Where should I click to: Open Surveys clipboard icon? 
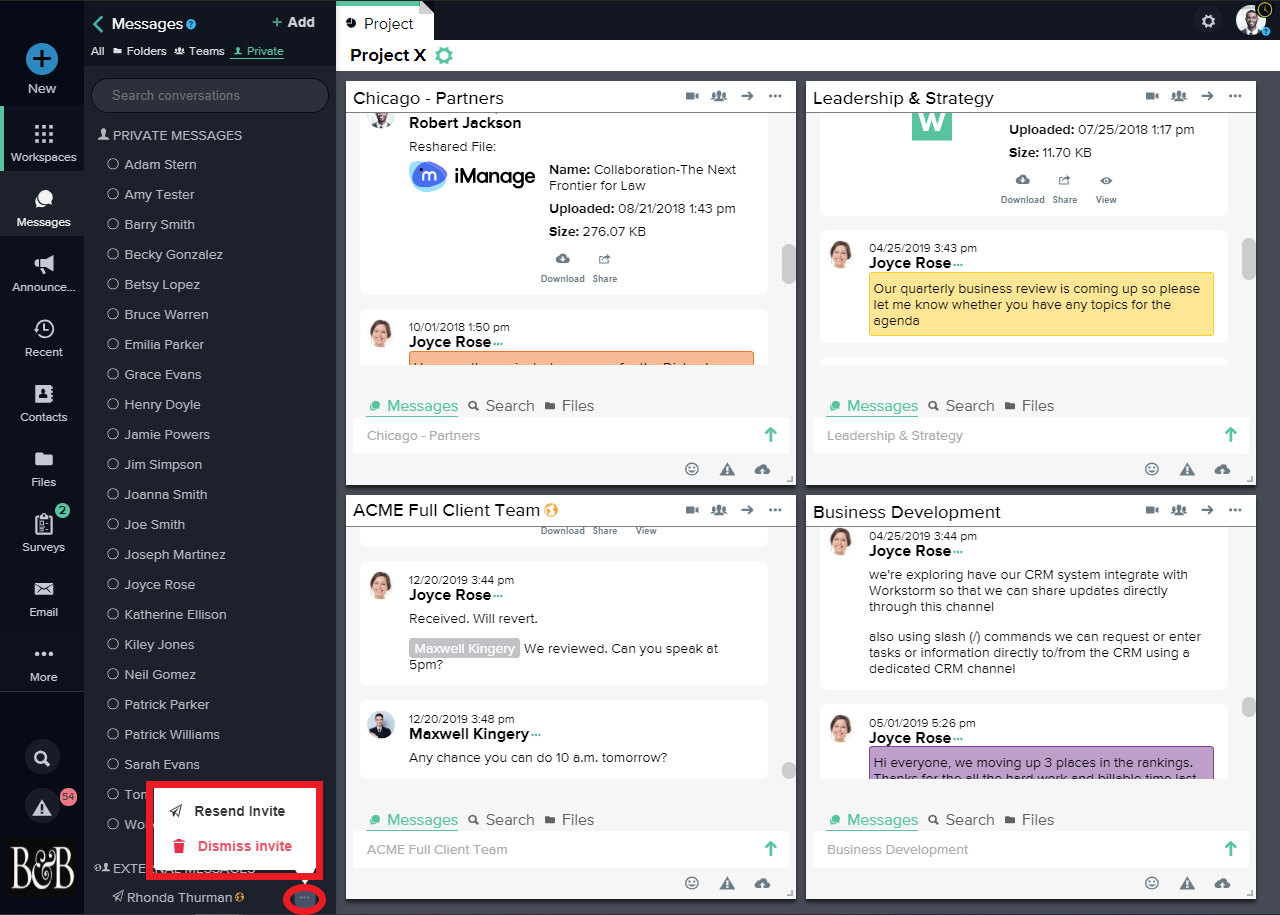[43, 524]
